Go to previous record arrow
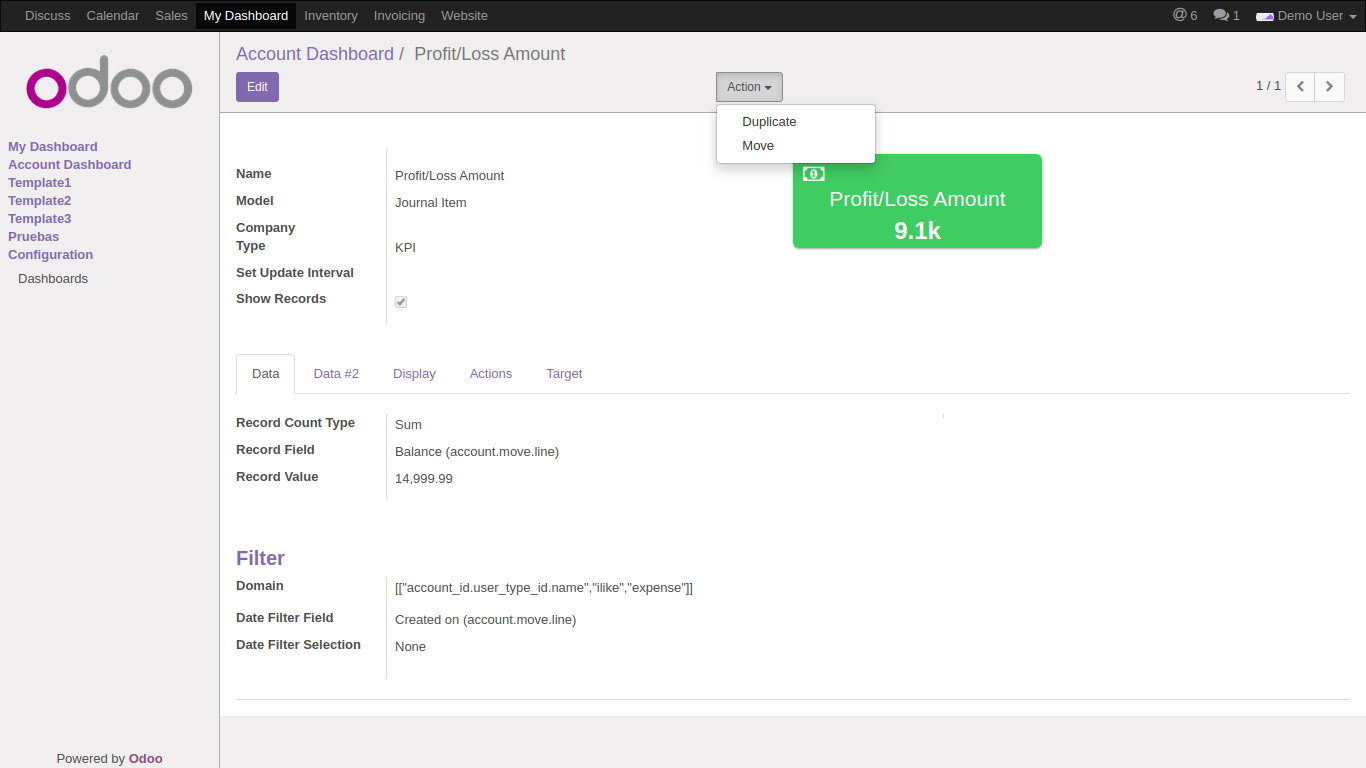Screen dimensions: 1366x768 (x=1300, y=87)
